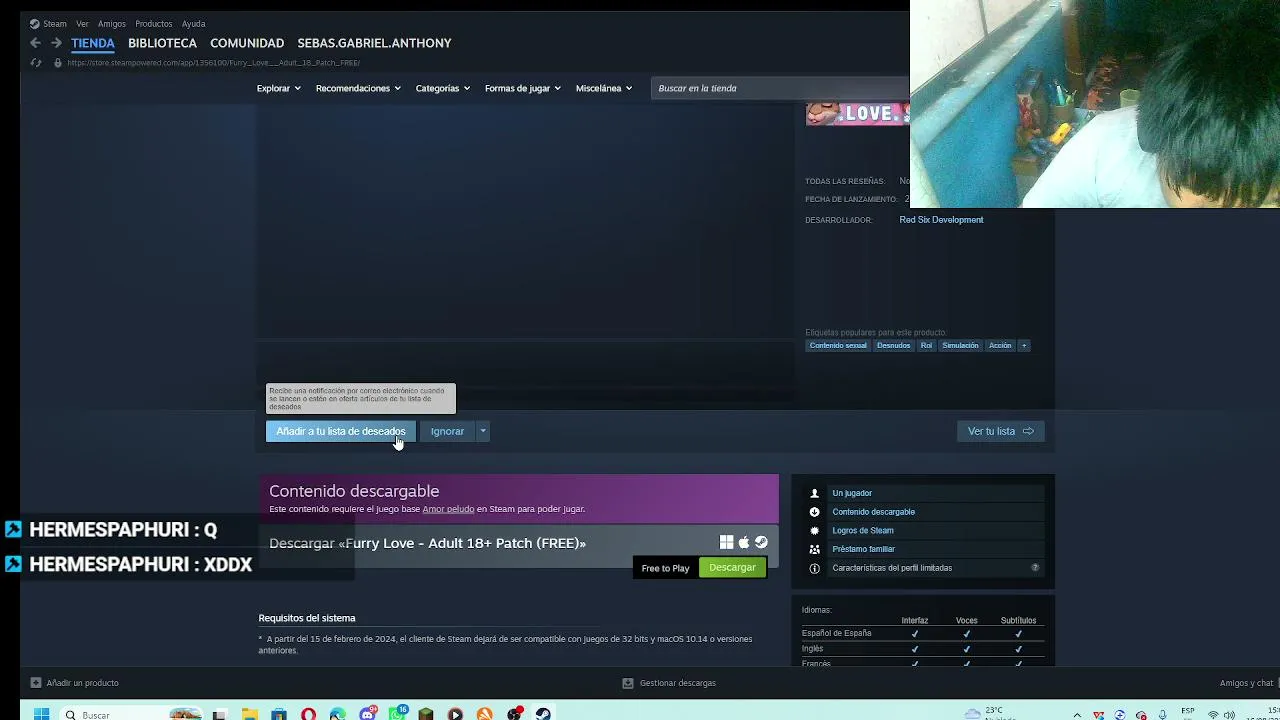This screenshot has width=1280, height=720.
Task: Open Minecraft from the taskbar
Action: point(426,714)
